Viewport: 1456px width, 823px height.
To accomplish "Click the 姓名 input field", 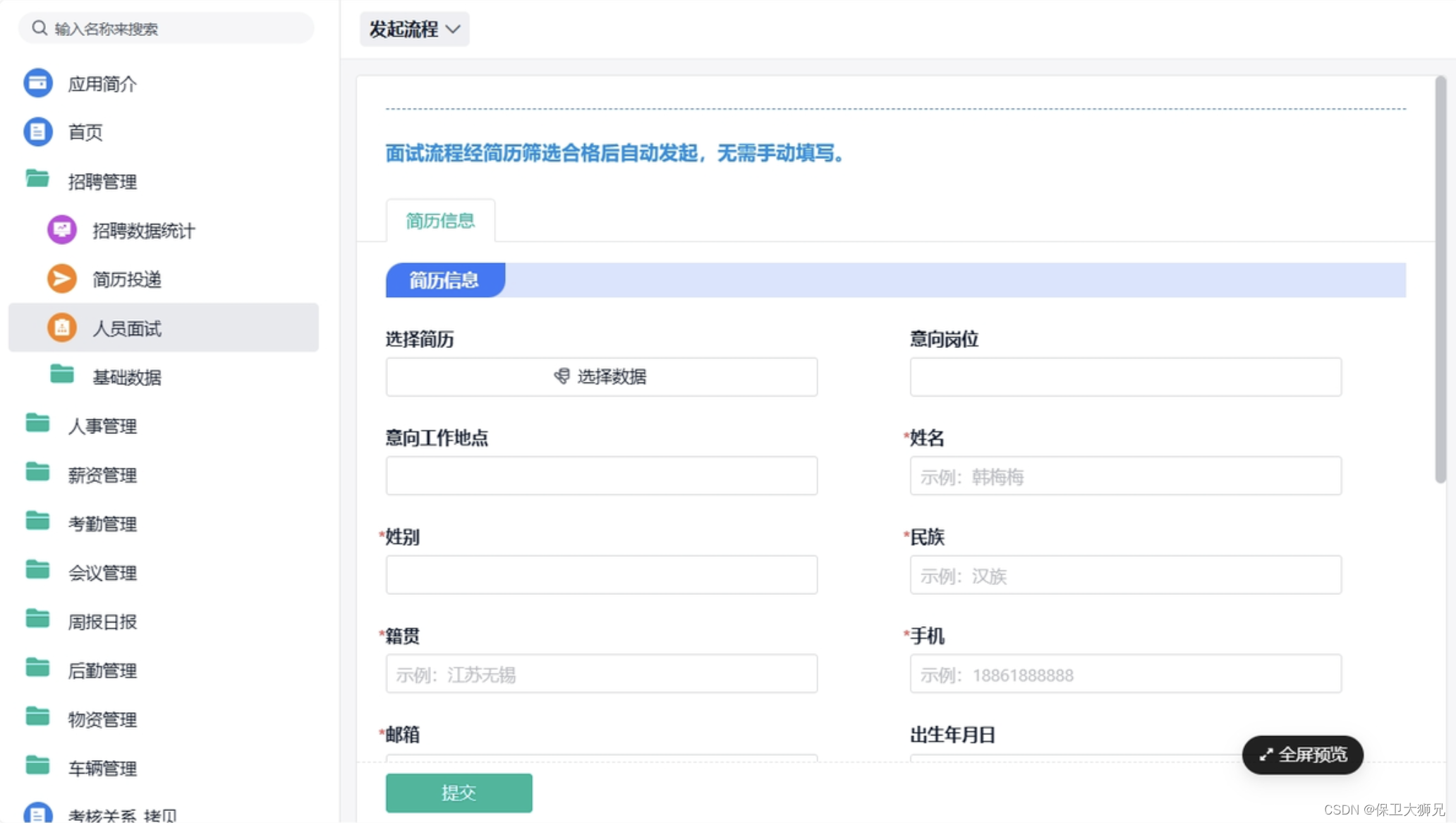I will point(1125,476).
